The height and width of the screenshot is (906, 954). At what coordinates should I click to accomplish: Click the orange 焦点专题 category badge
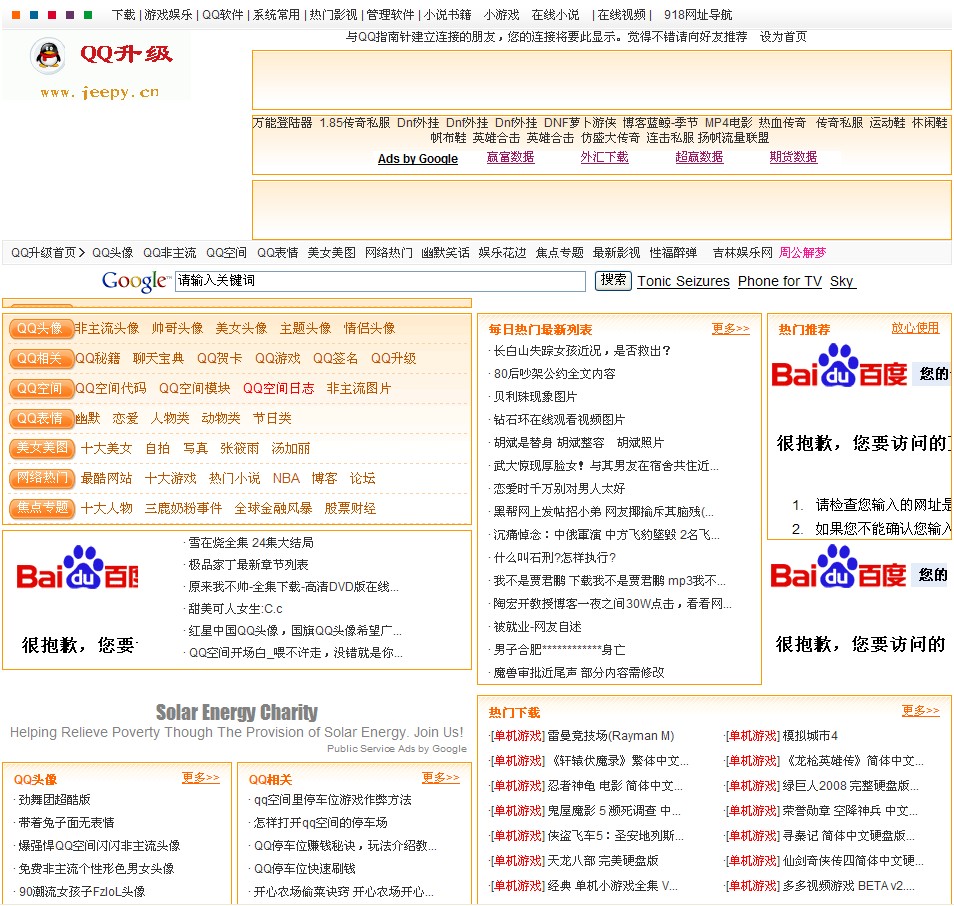coord(41,508)
